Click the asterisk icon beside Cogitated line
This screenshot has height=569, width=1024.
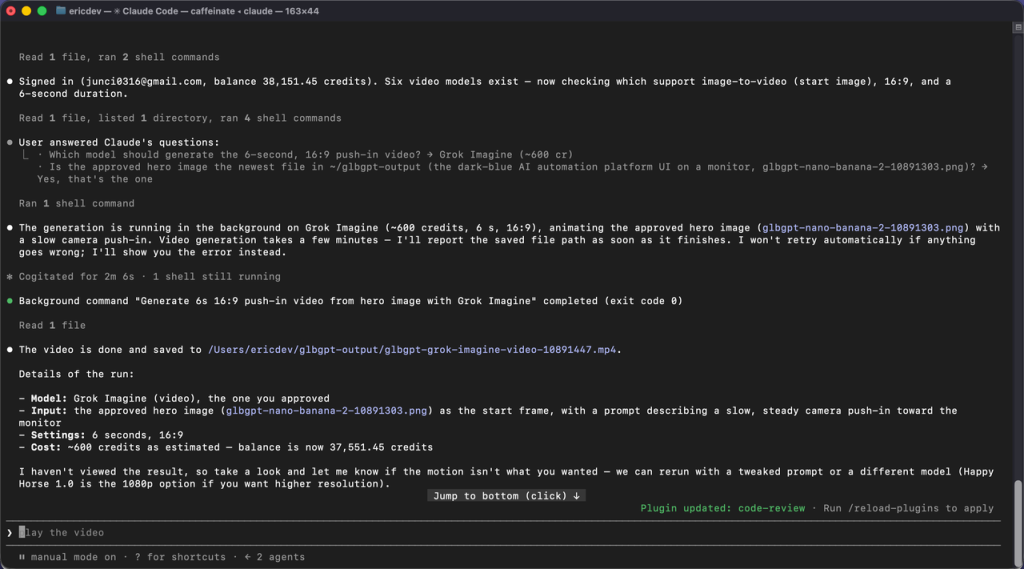(9, 276)
